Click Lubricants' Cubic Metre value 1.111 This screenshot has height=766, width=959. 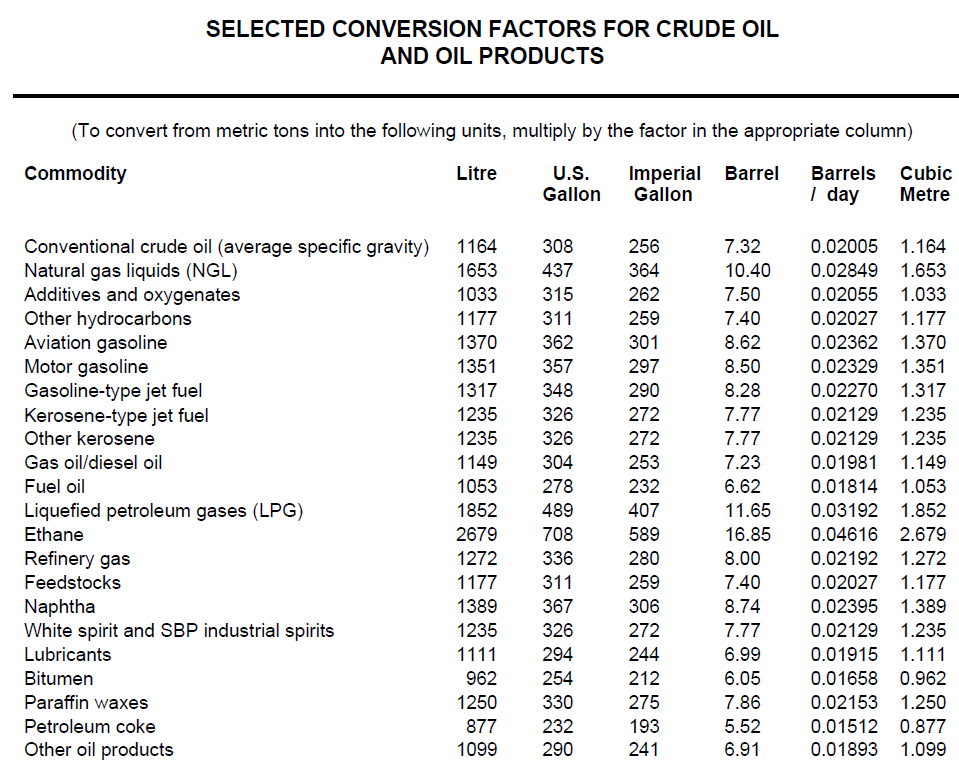(x=923, y=654)
